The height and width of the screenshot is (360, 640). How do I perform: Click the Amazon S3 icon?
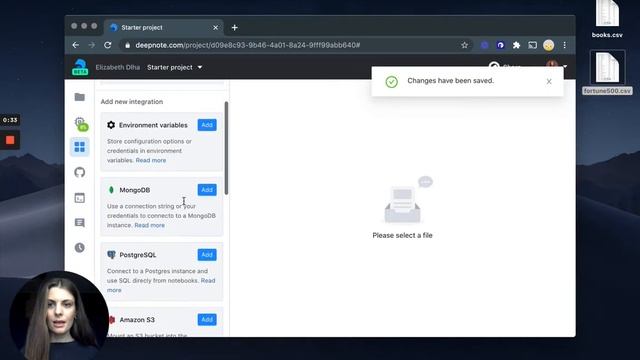[111, 320]
